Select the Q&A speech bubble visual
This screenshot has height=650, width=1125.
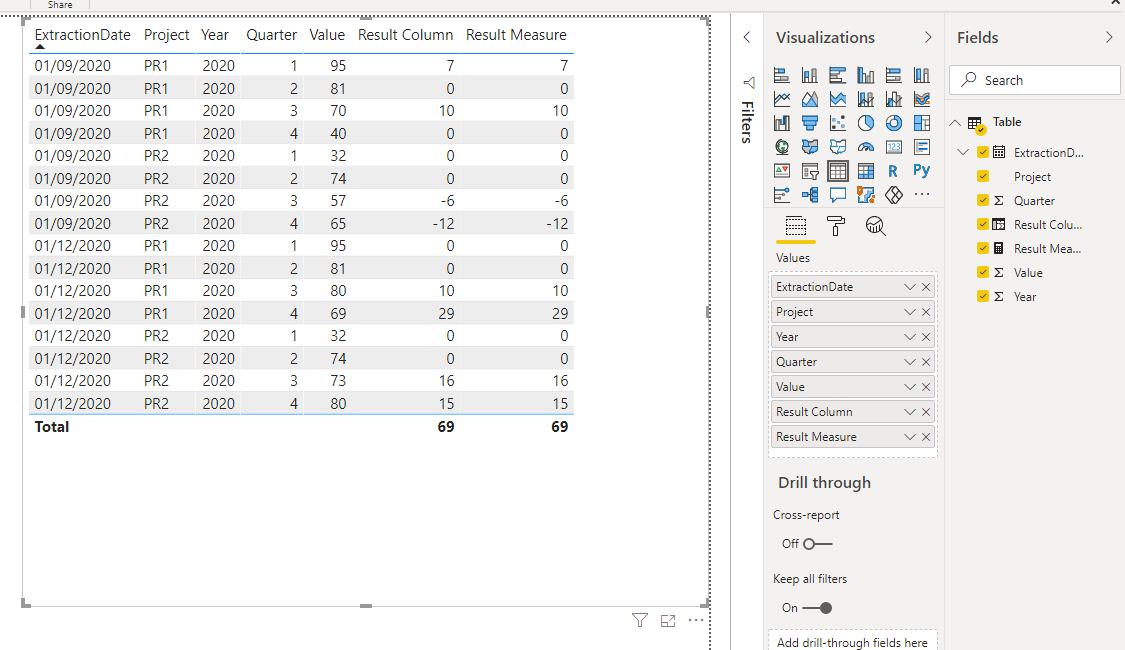point(838,194)
